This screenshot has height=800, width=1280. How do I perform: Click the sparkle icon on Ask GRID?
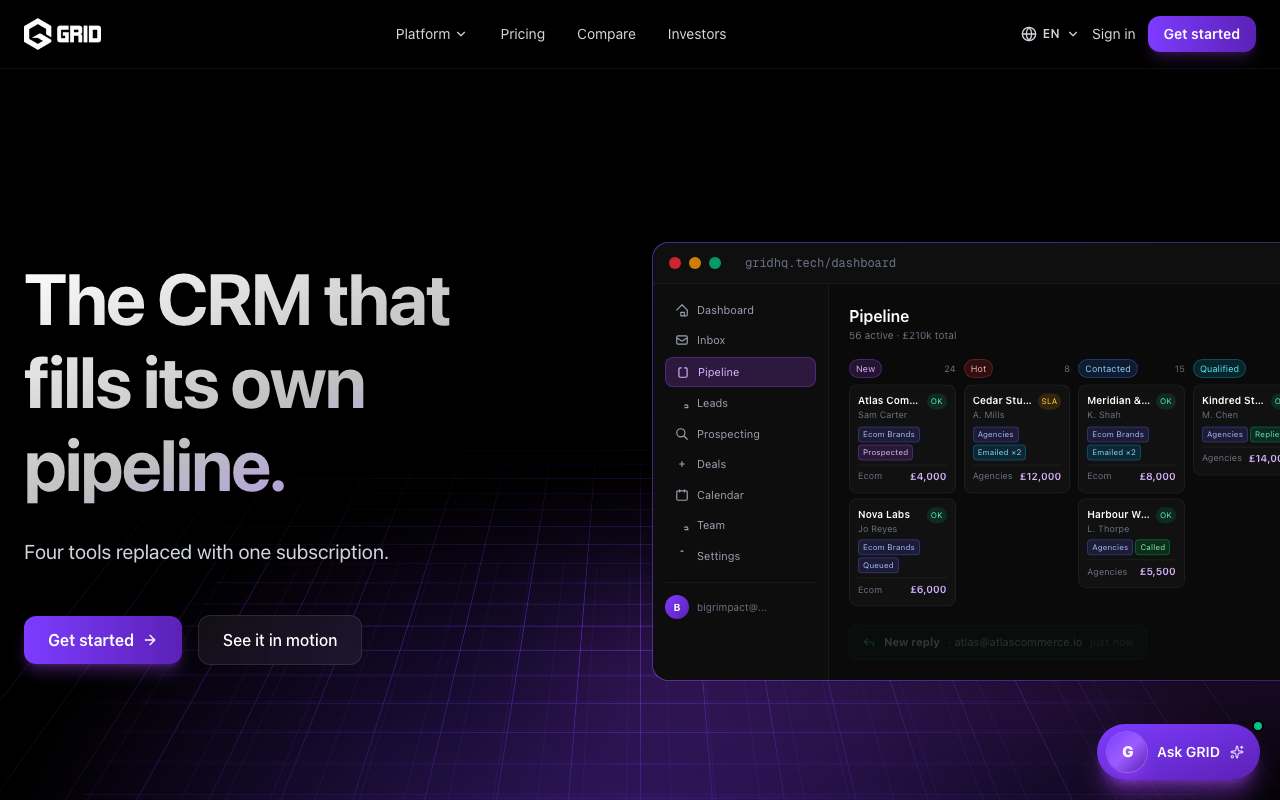tap(1237, 752)
